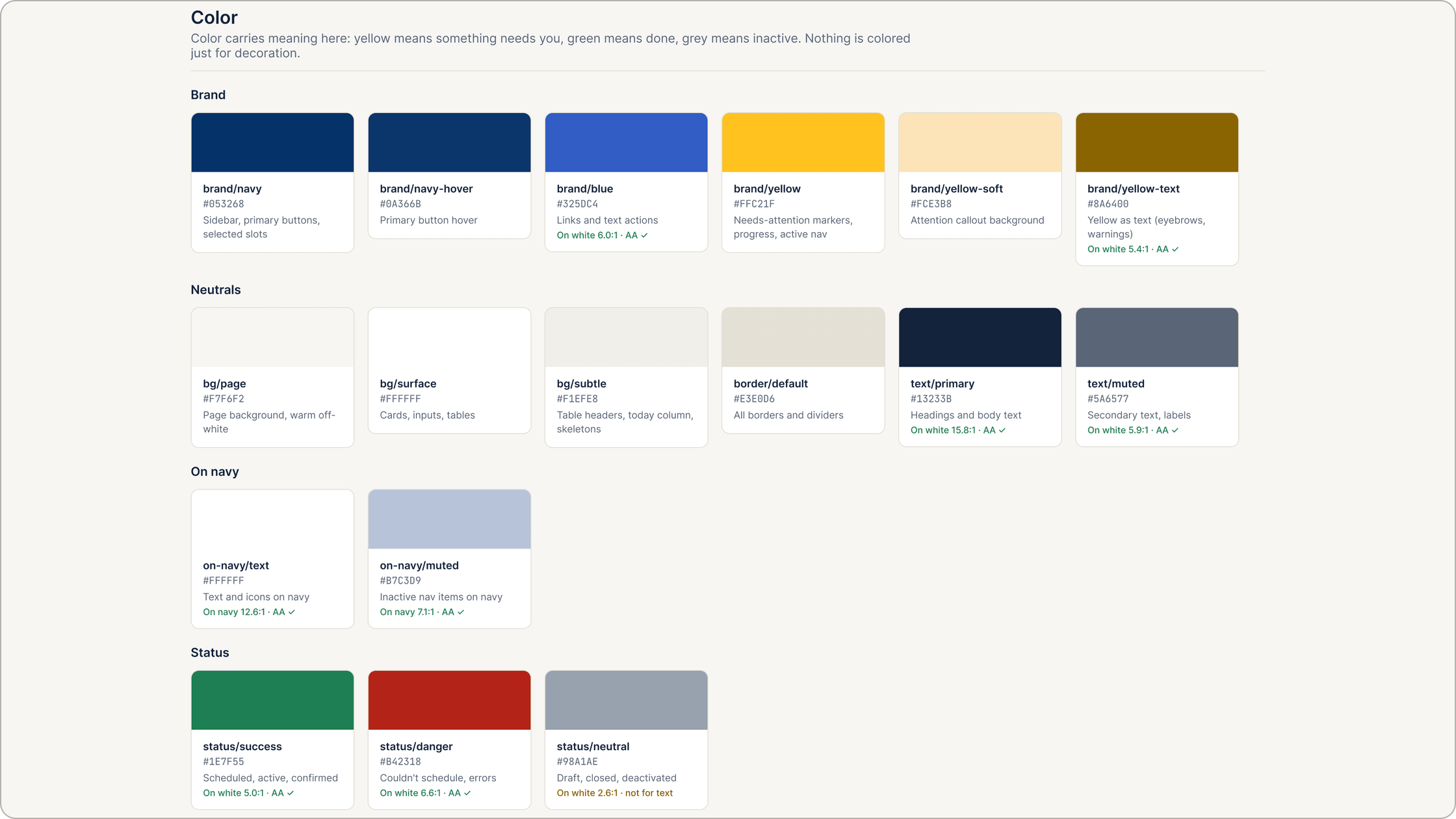Select the bg/page swatch block
1456x819 pixels.
(272, 337)
